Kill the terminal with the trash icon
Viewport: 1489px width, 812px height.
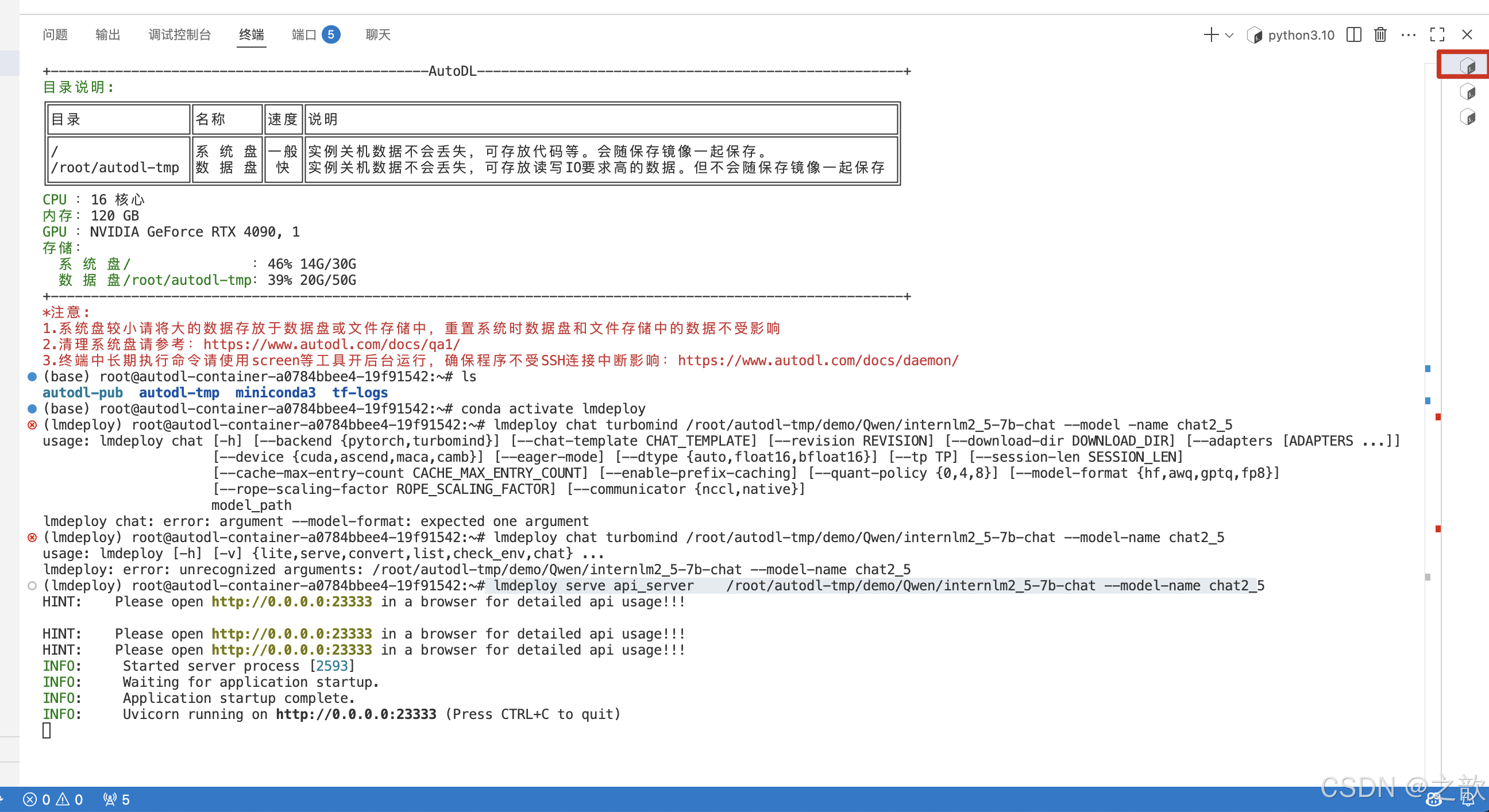(1380, 34)
